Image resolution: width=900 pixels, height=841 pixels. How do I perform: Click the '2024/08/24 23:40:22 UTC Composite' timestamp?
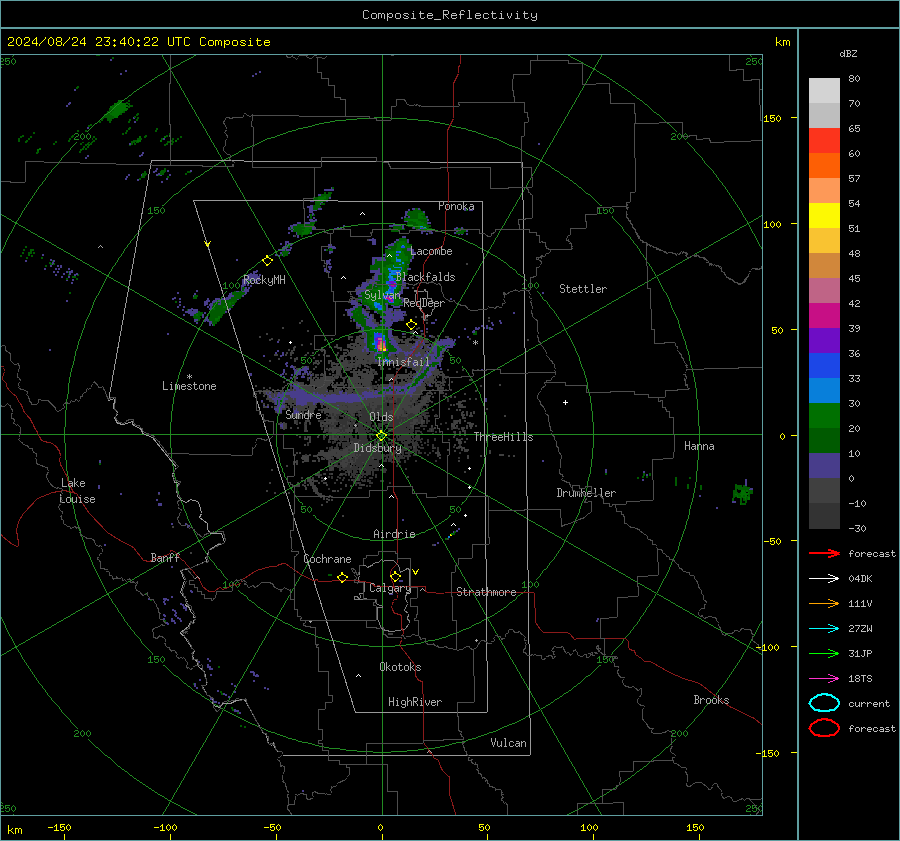click(139, 42)
